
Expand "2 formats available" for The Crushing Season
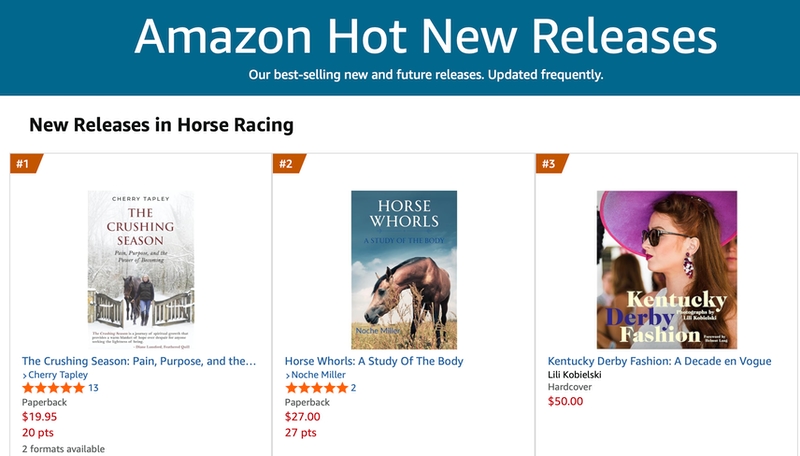[x=63, y=448]
